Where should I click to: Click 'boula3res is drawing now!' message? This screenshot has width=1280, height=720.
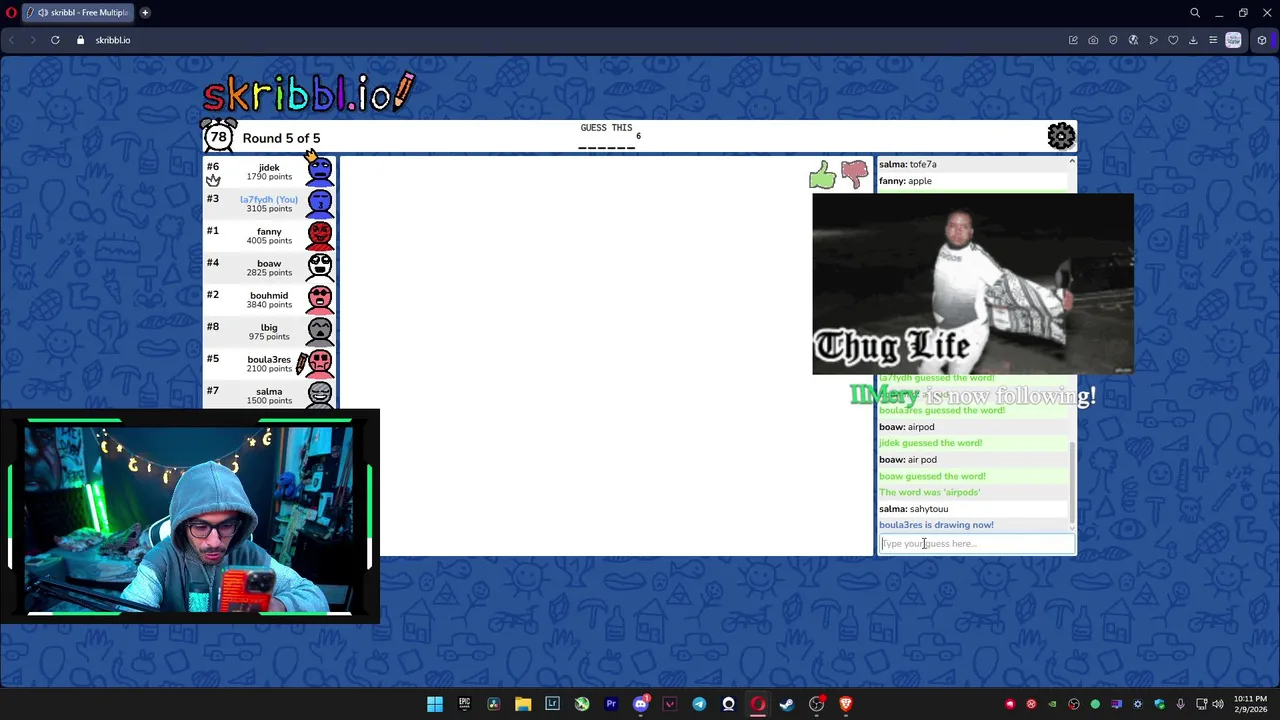(936, 525)
